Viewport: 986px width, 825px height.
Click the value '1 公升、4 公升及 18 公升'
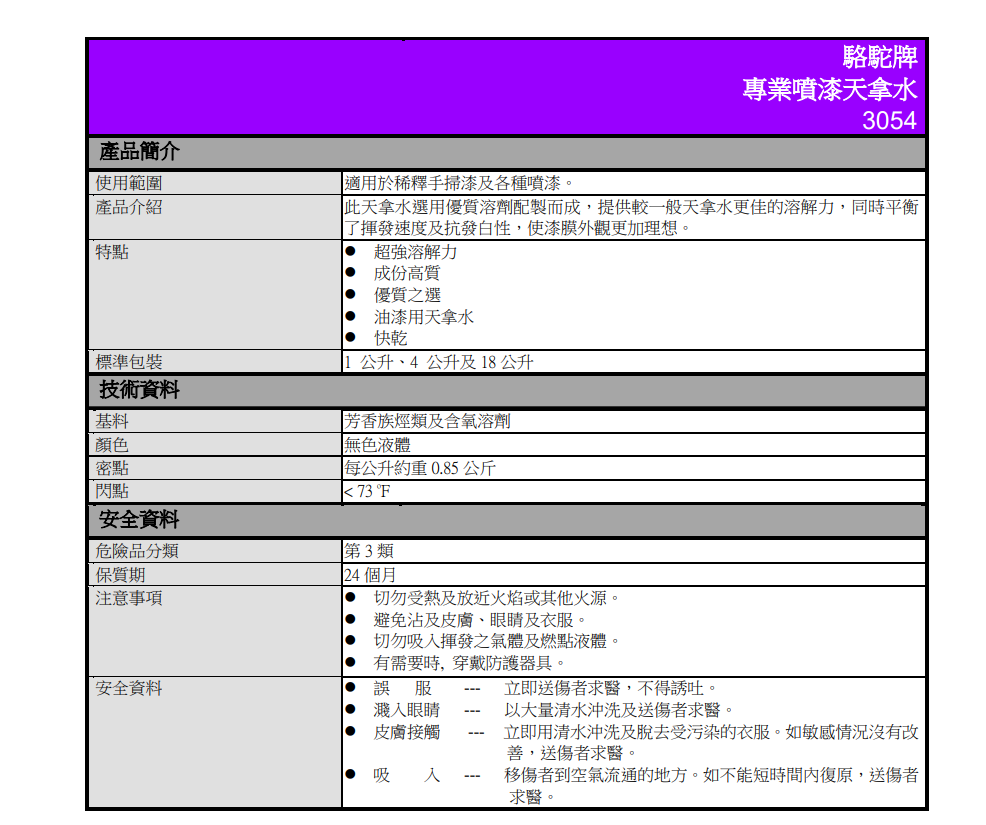(439, 362)
